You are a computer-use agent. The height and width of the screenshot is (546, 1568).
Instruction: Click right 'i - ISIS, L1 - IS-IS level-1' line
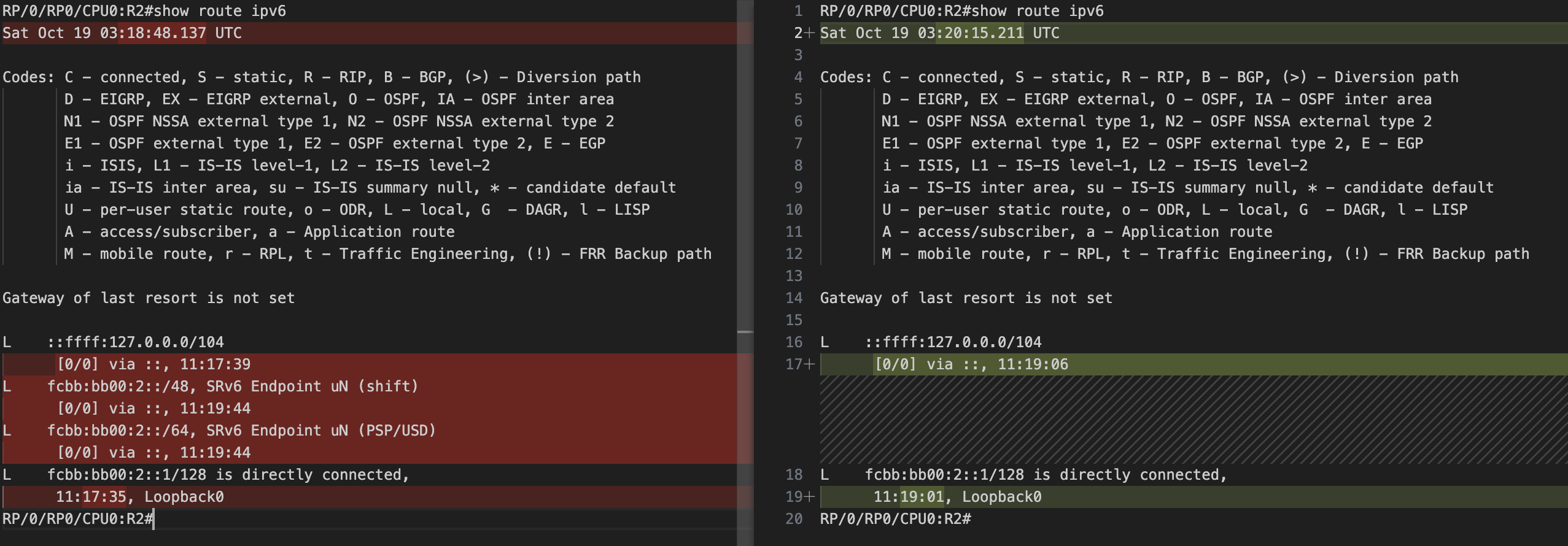coord(1095,166)
